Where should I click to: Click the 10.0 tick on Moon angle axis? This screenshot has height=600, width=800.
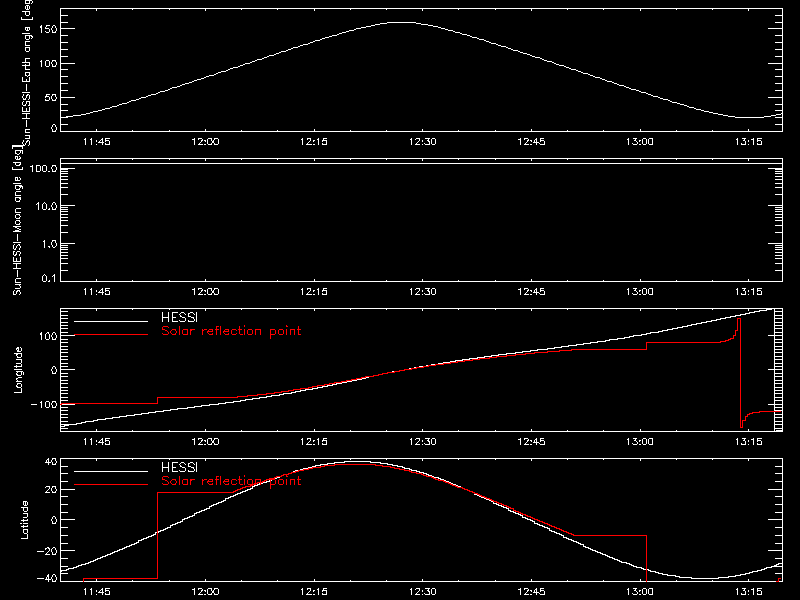tap(46, 206)
